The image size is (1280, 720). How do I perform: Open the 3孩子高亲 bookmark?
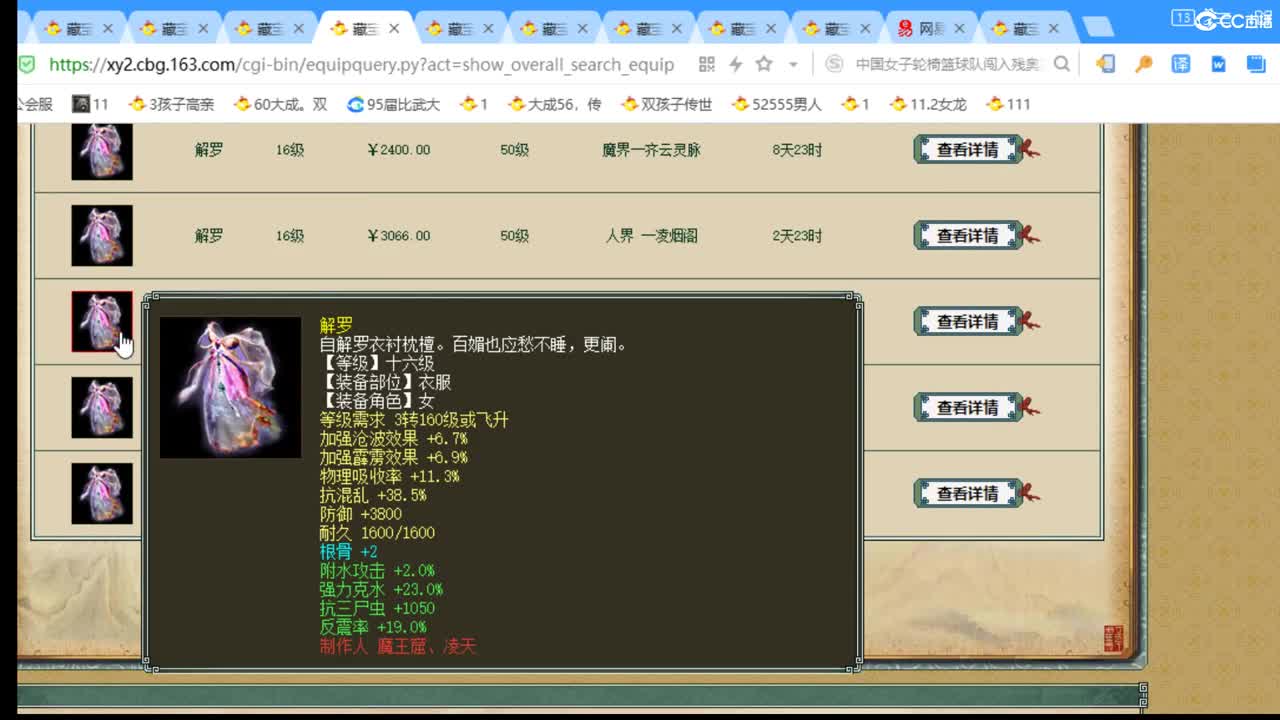[172, 104]
